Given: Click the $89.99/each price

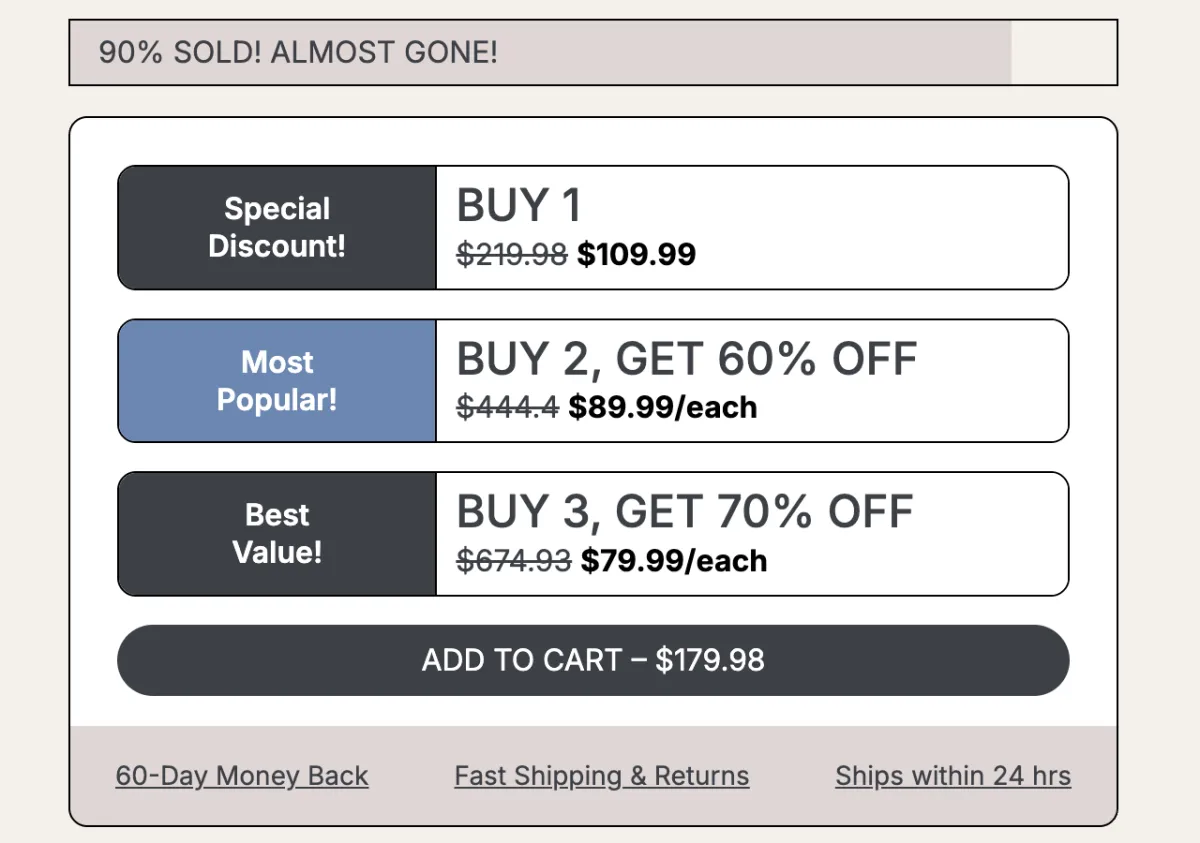Looking at the screenshot, I should [662, 407].
